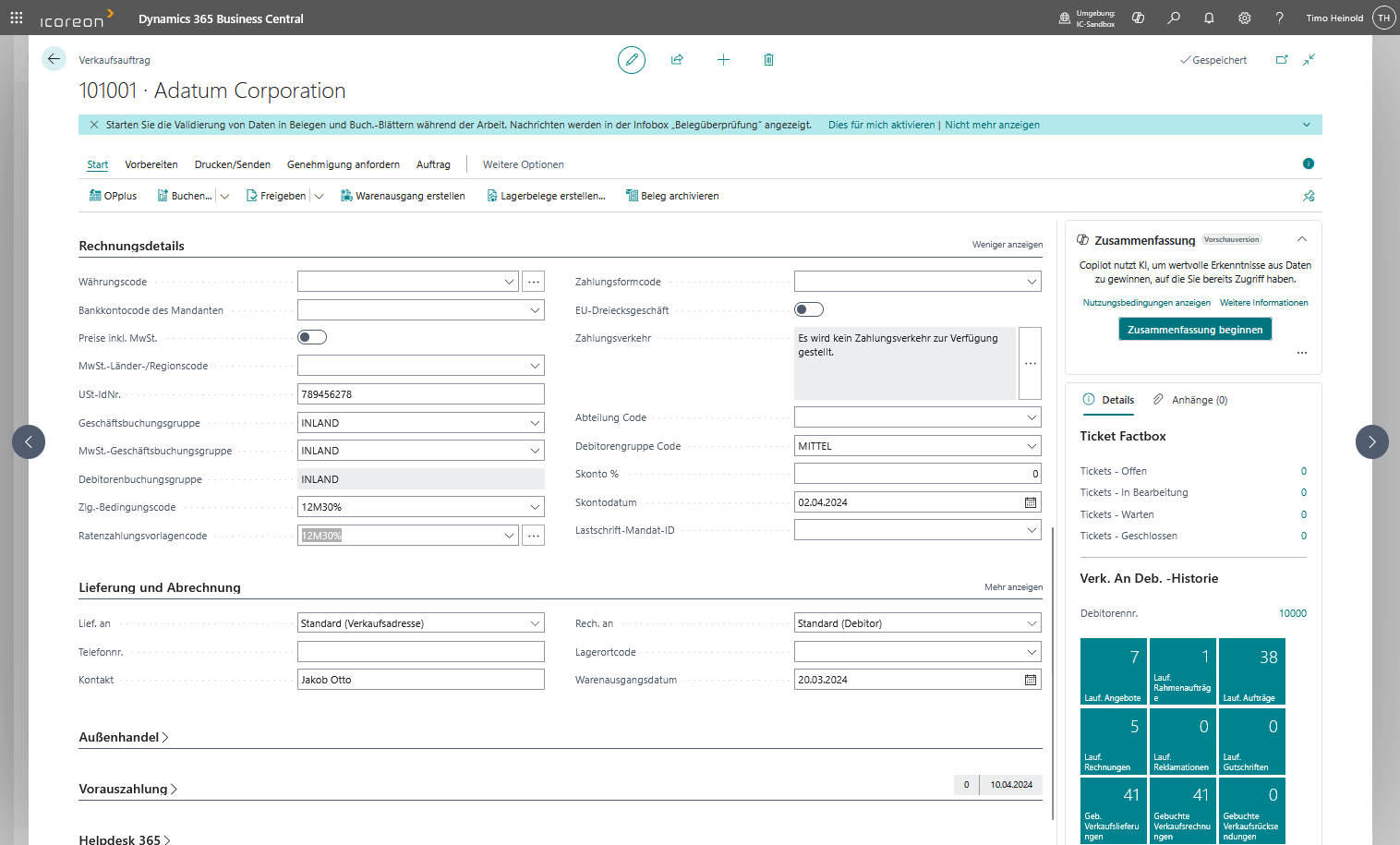This screenshot has width=1400, height=845.
Task: Click the Zusammenfassung beginnen button
Action: click(x=1194, y=330)
